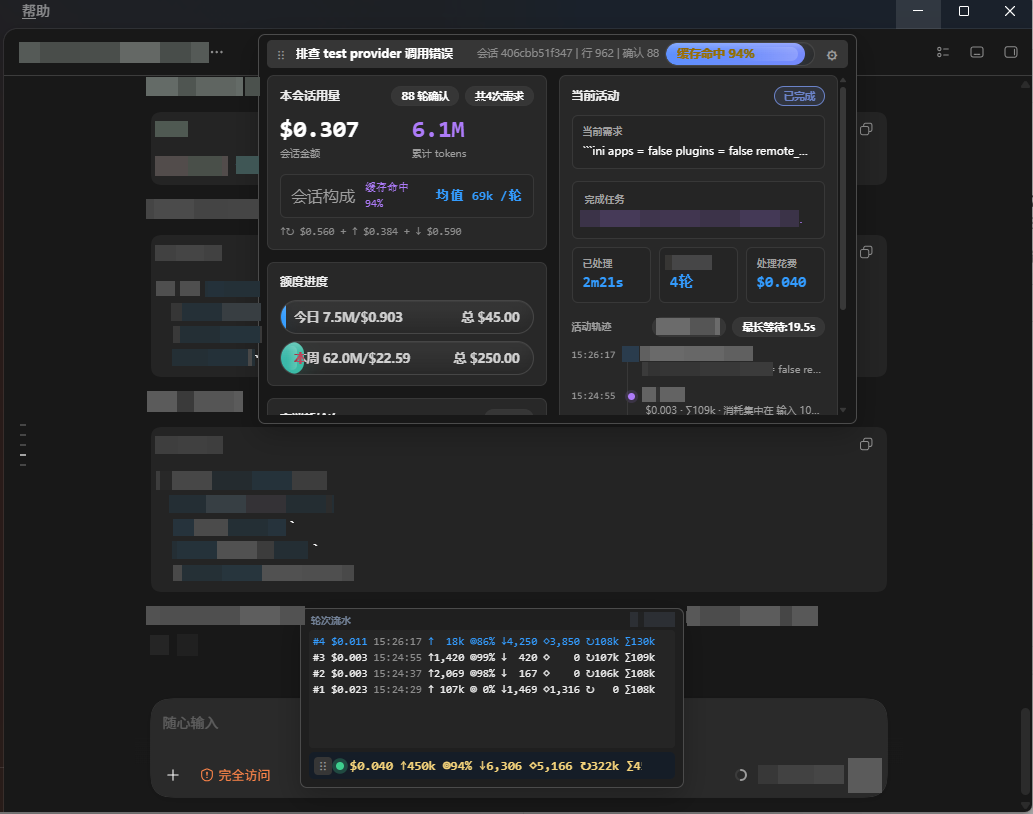Click the 15:26:17 timeline entry

click(696, 362)
